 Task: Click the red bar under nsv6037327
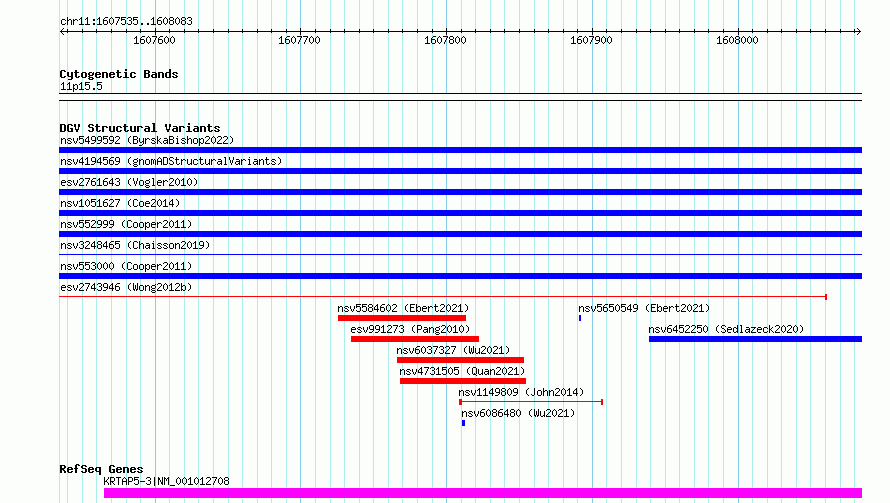click(x=460, y=360)
